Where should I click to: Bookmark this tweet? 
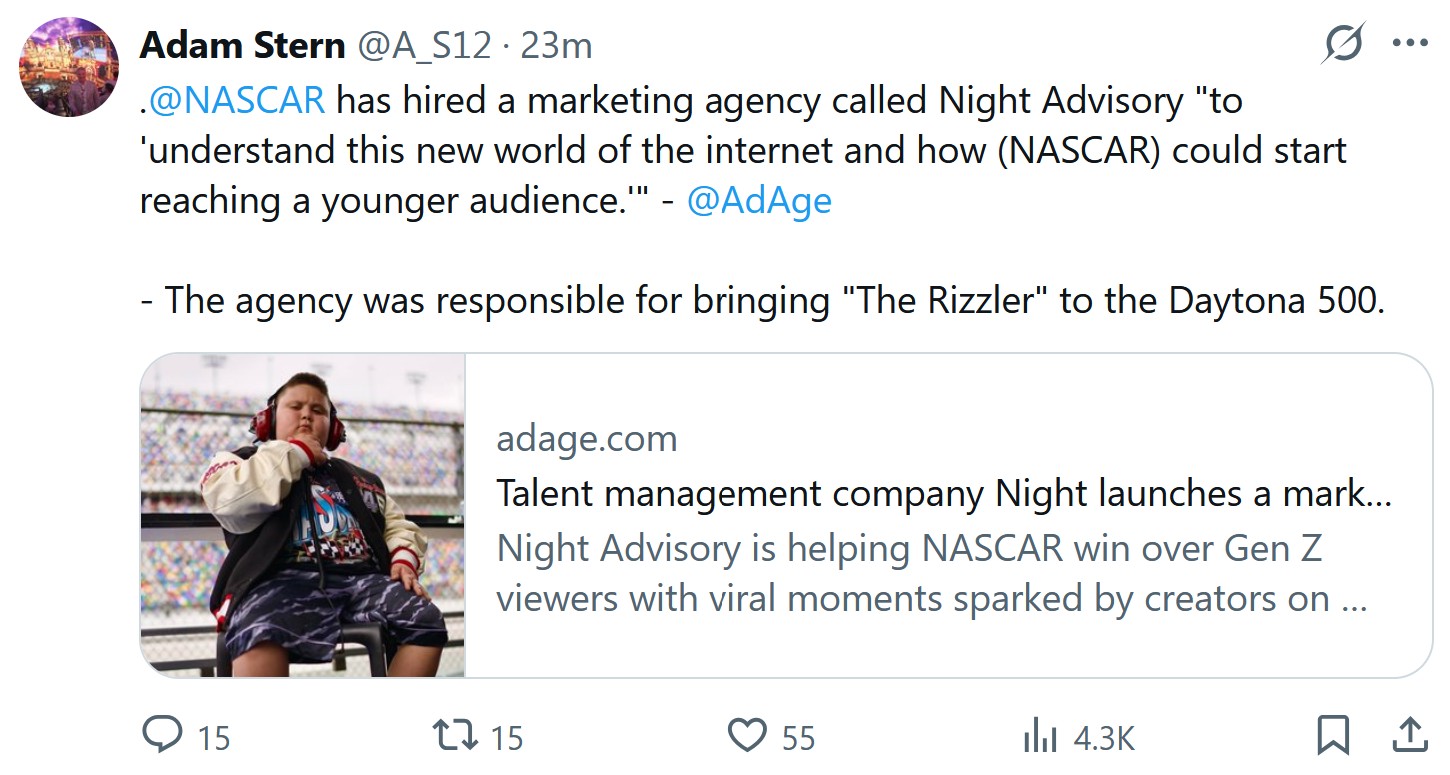click(x=1334, y=736)
